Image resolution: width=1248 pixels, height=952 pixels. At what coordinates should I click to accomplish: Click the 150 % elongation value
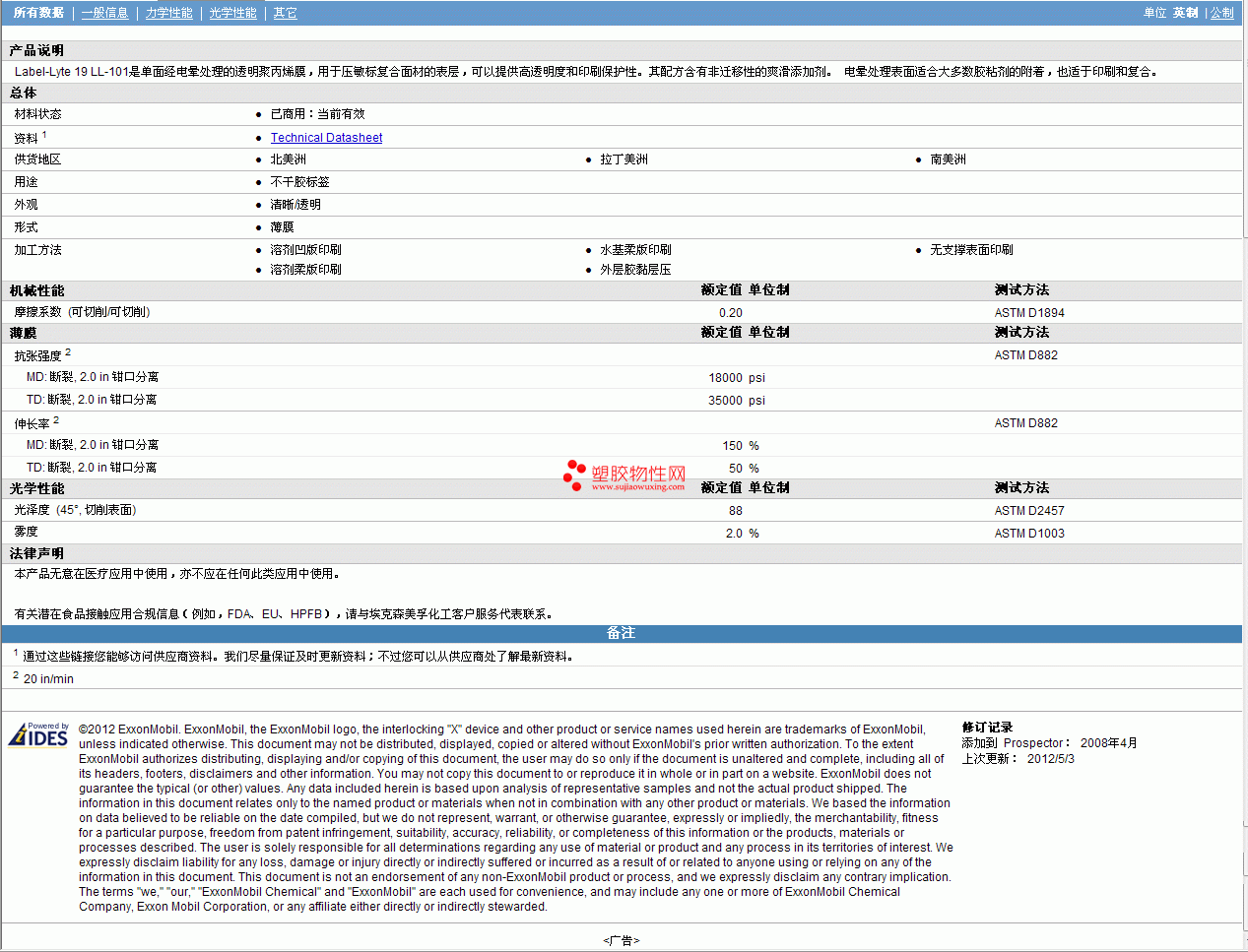741,446
